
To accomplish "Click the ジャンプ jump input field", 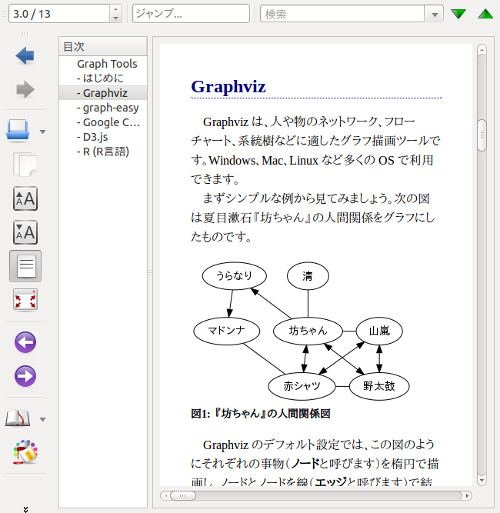I will 191,14.
